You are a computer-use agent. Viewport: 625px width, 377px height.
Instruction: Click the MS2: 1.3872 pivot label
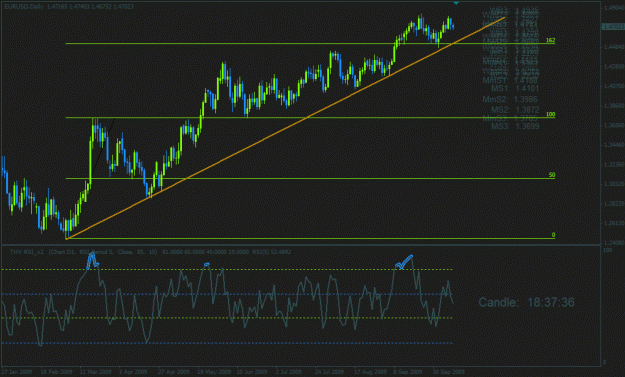pyautogui.click(x=515, y=110)
